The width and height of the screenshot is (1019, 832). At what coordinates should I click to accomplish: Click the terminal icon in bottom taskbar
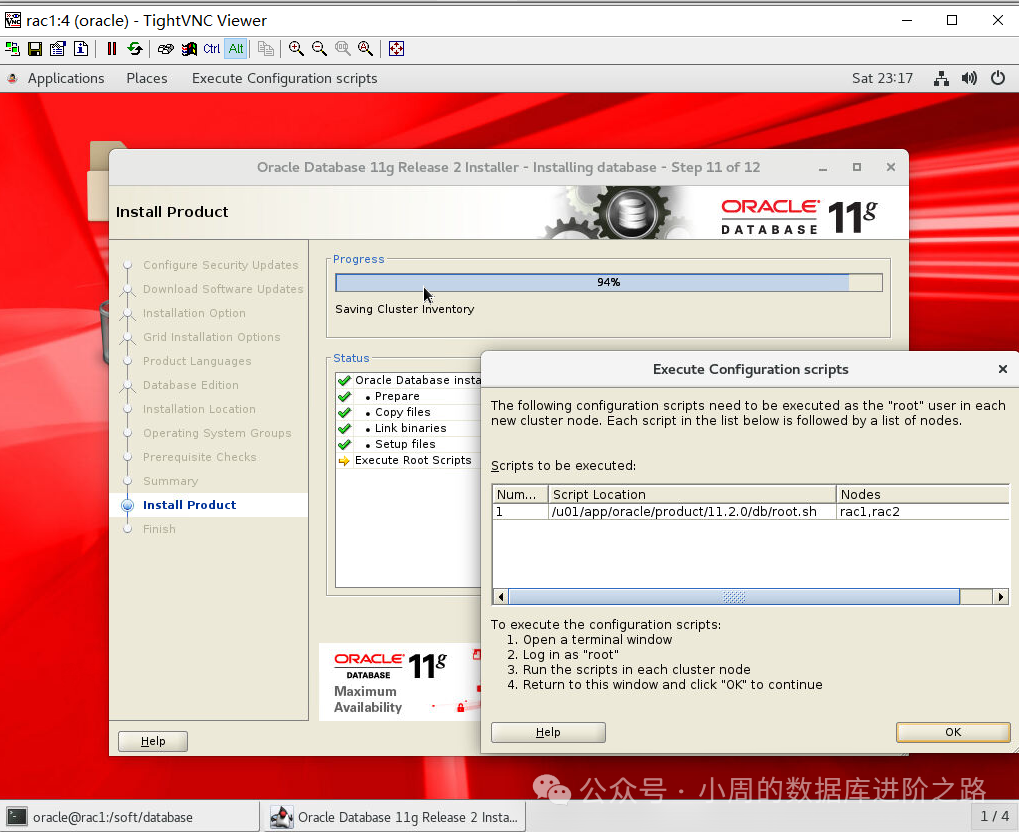click(x=17, y=817)
